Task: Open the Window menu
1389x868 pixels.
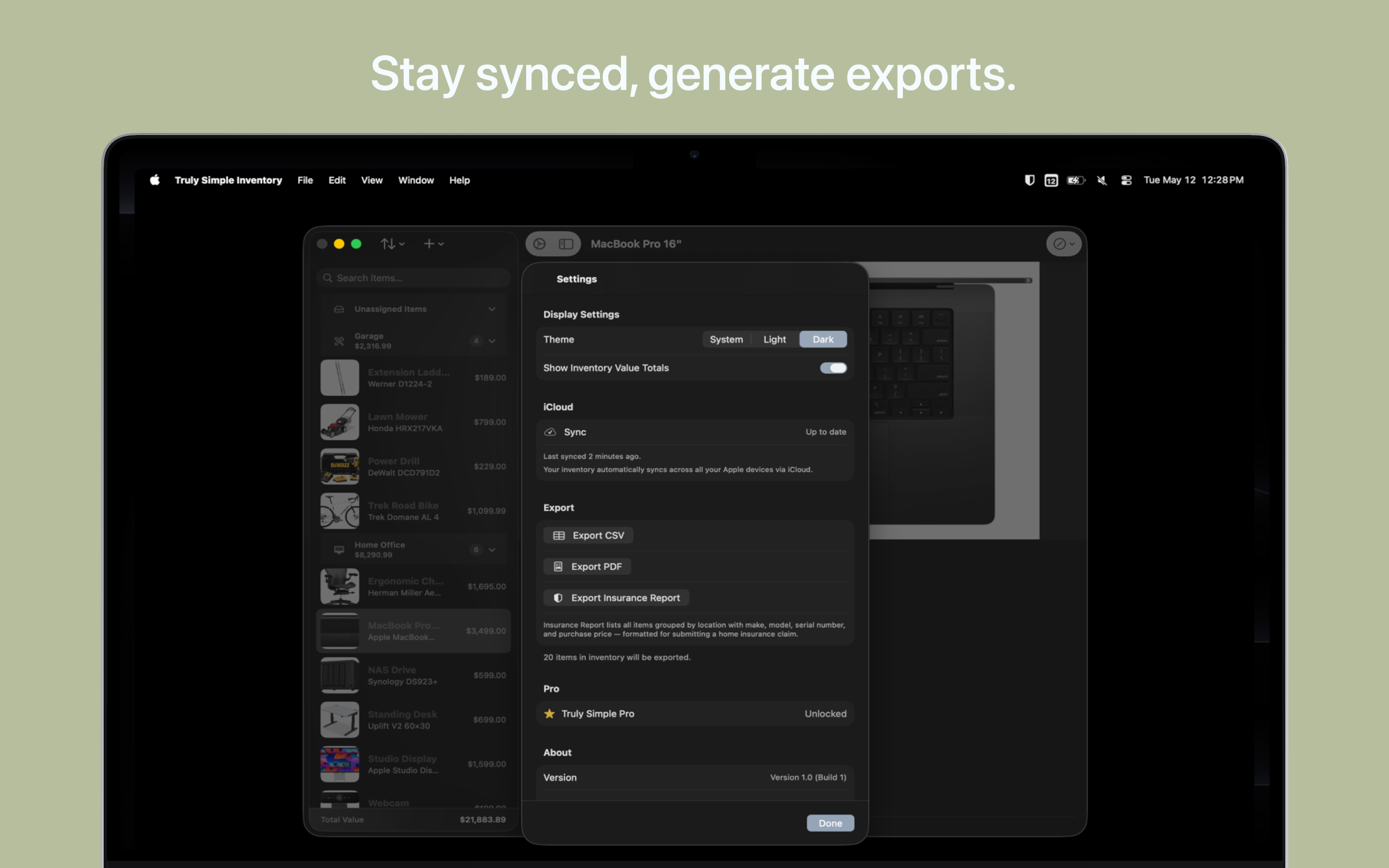Action: click(x=416, y=180)
